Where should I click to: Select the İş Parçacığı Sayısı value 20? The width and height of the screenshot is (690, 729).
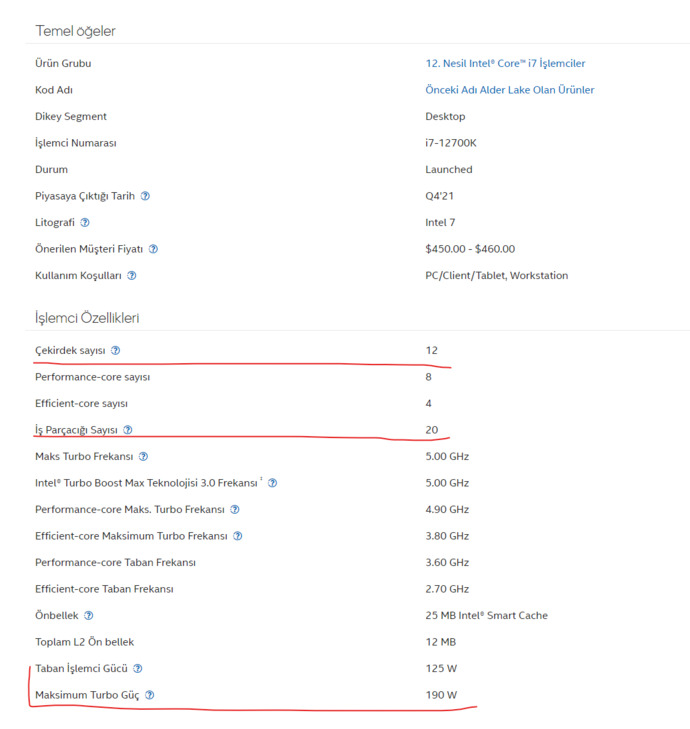click(x=431, y=430)
